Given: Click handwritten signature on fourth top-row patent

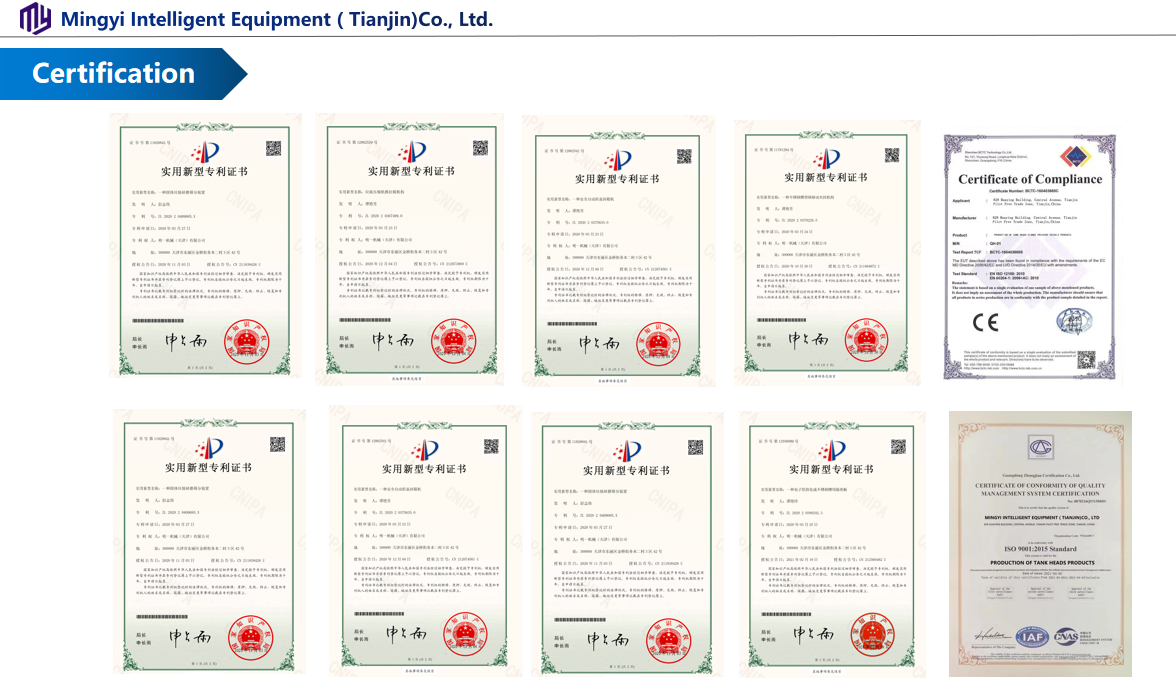Looking at the screenshot, I should [807, 339].
